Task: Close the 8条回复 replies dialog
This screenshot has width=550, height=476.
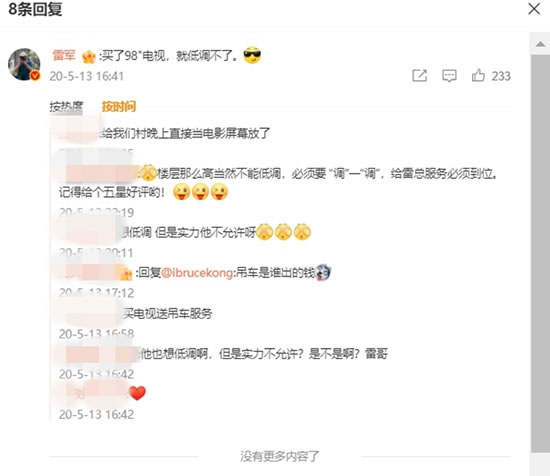Action: pos(534,9)
